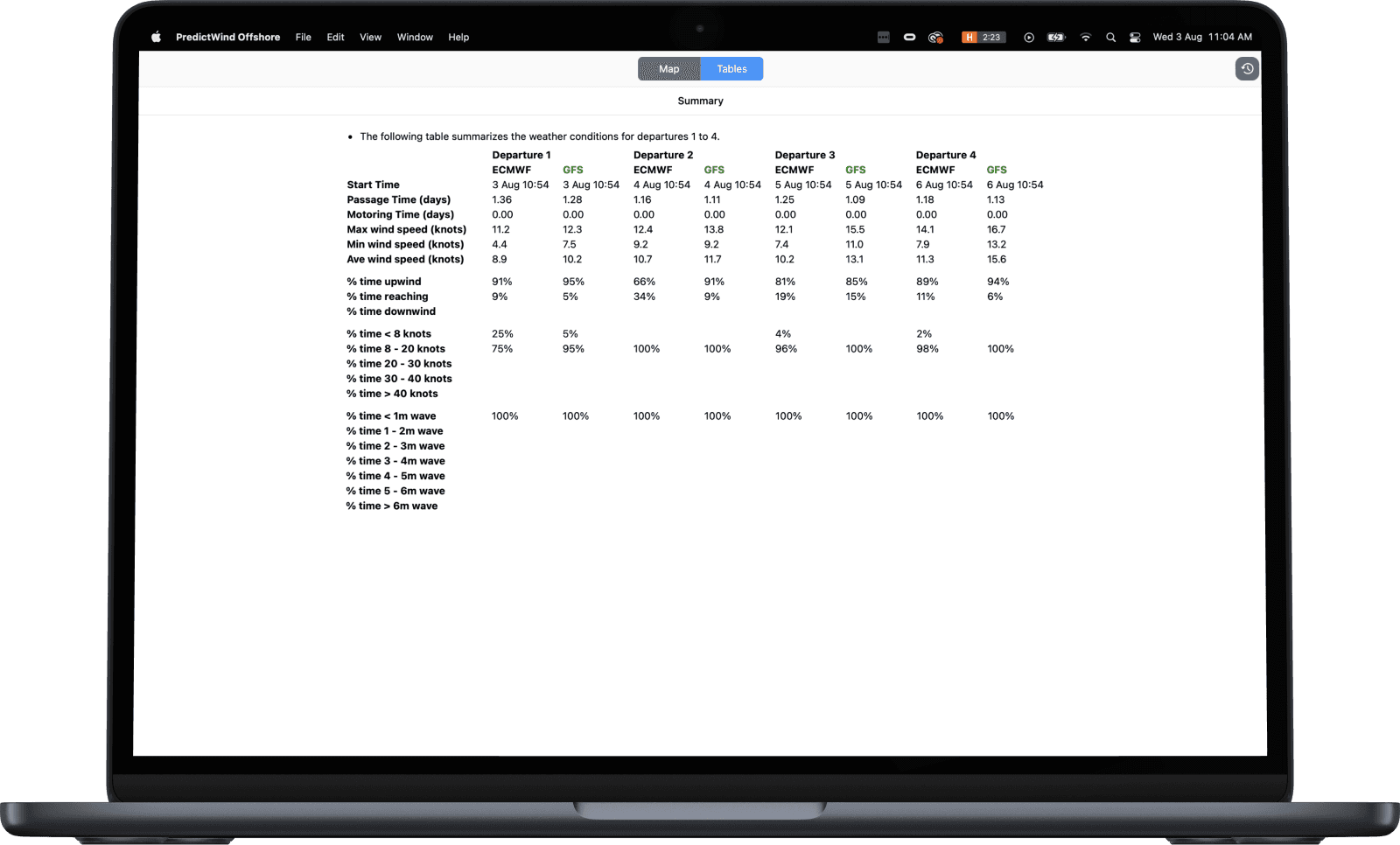Open the View menu

(370, 37)
